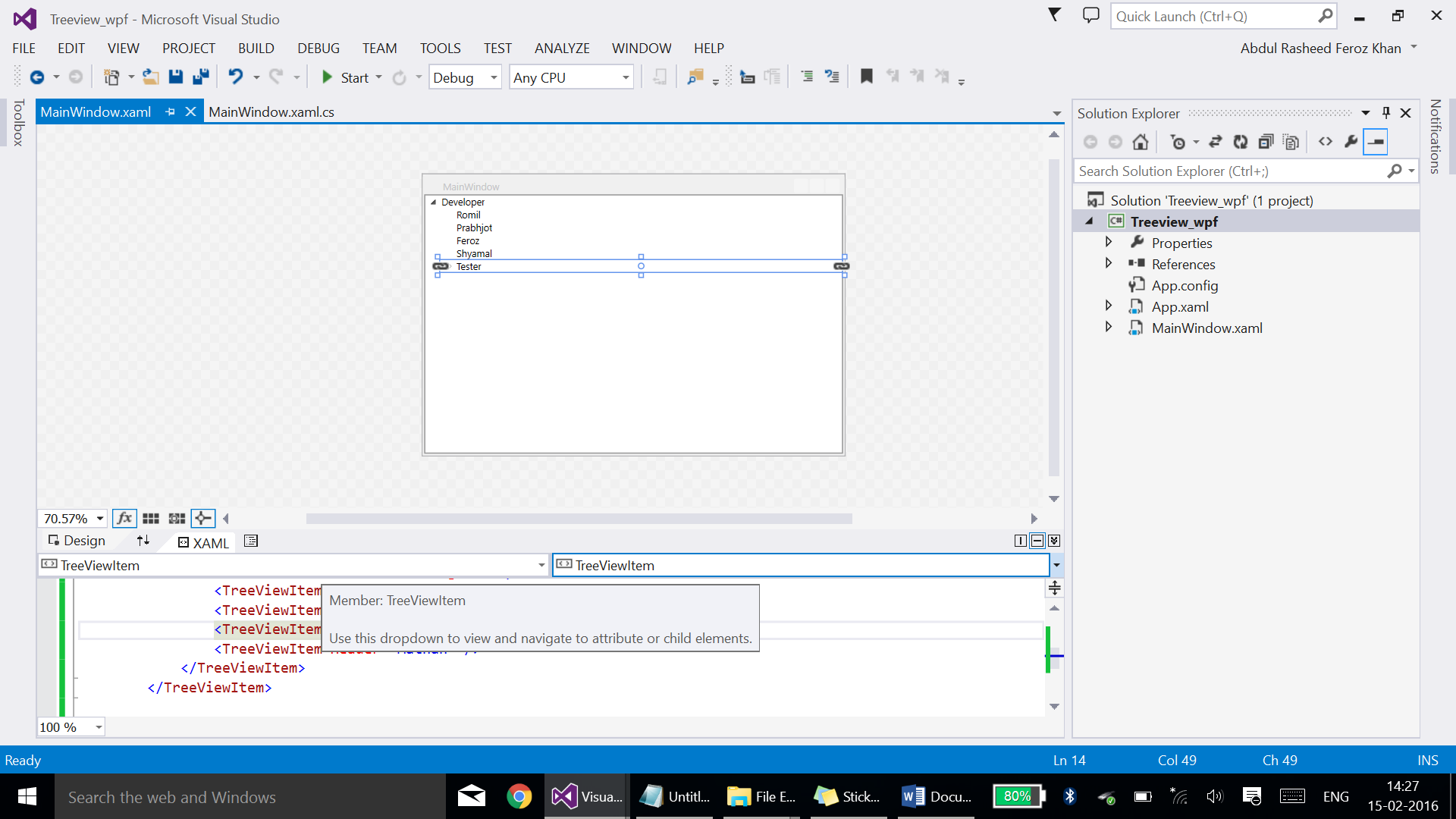Click the Save All toolbar icon
The image size is (1456, 819).
tap(201, 77)
